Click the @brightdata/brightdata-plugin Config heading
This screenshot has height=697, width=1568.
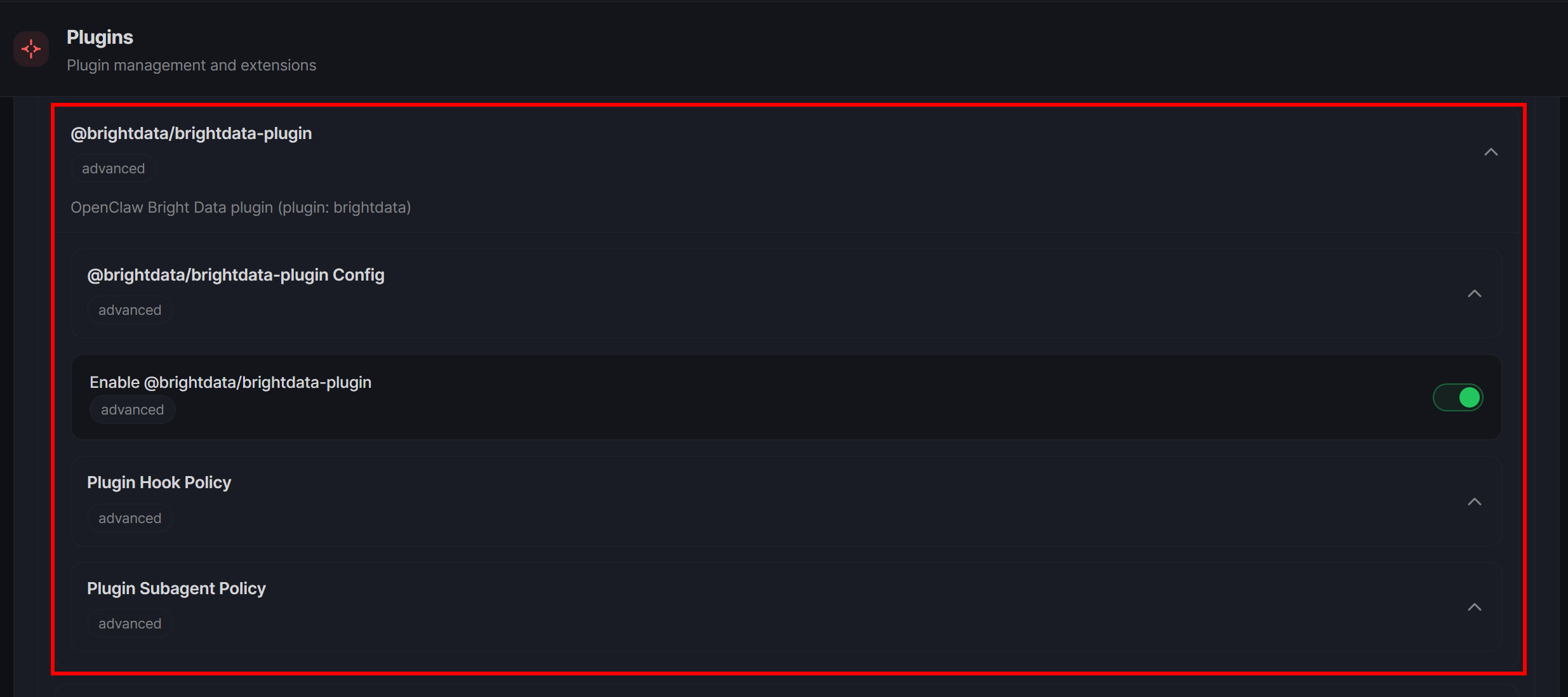pos(236,275)
